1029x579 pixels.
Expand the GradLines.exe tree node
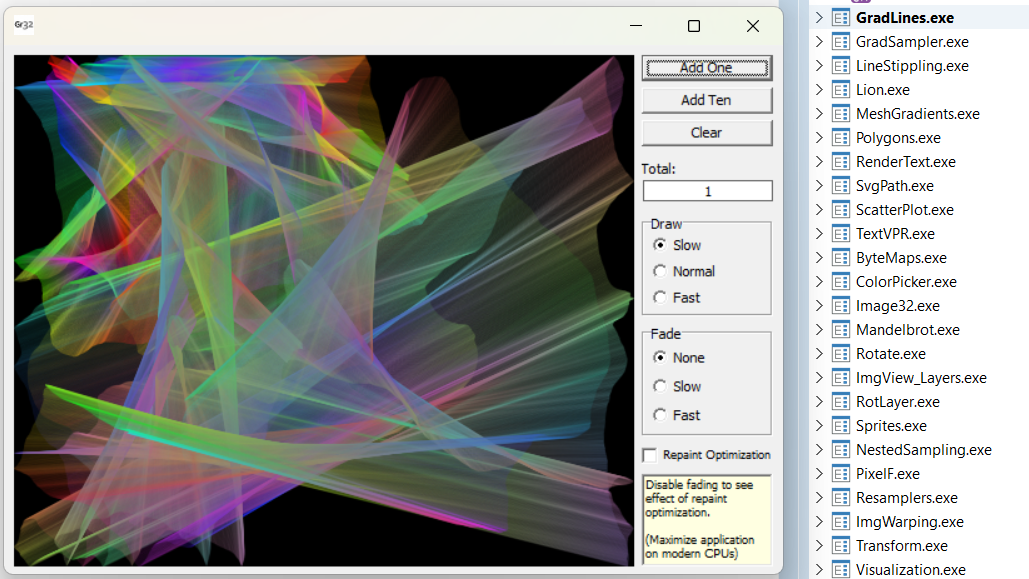click(819, 18)
